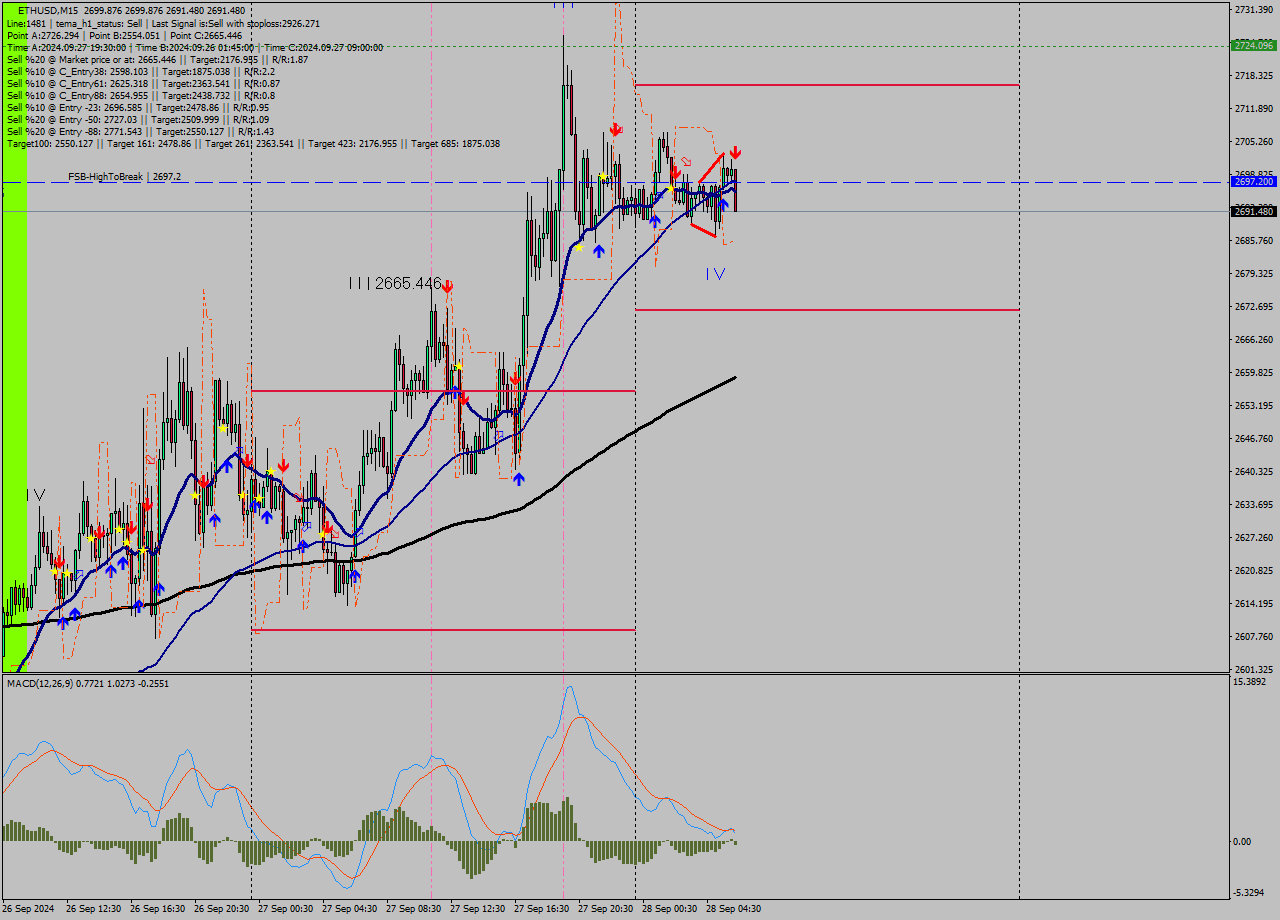Click the '26 Sep 20:30' time label

tap(222, 909)
